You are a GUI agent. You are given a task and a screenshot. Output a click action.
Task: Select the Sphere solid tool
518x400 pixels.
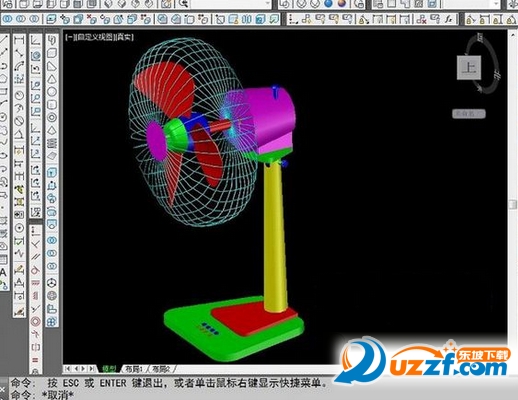(x=52, y=92)
